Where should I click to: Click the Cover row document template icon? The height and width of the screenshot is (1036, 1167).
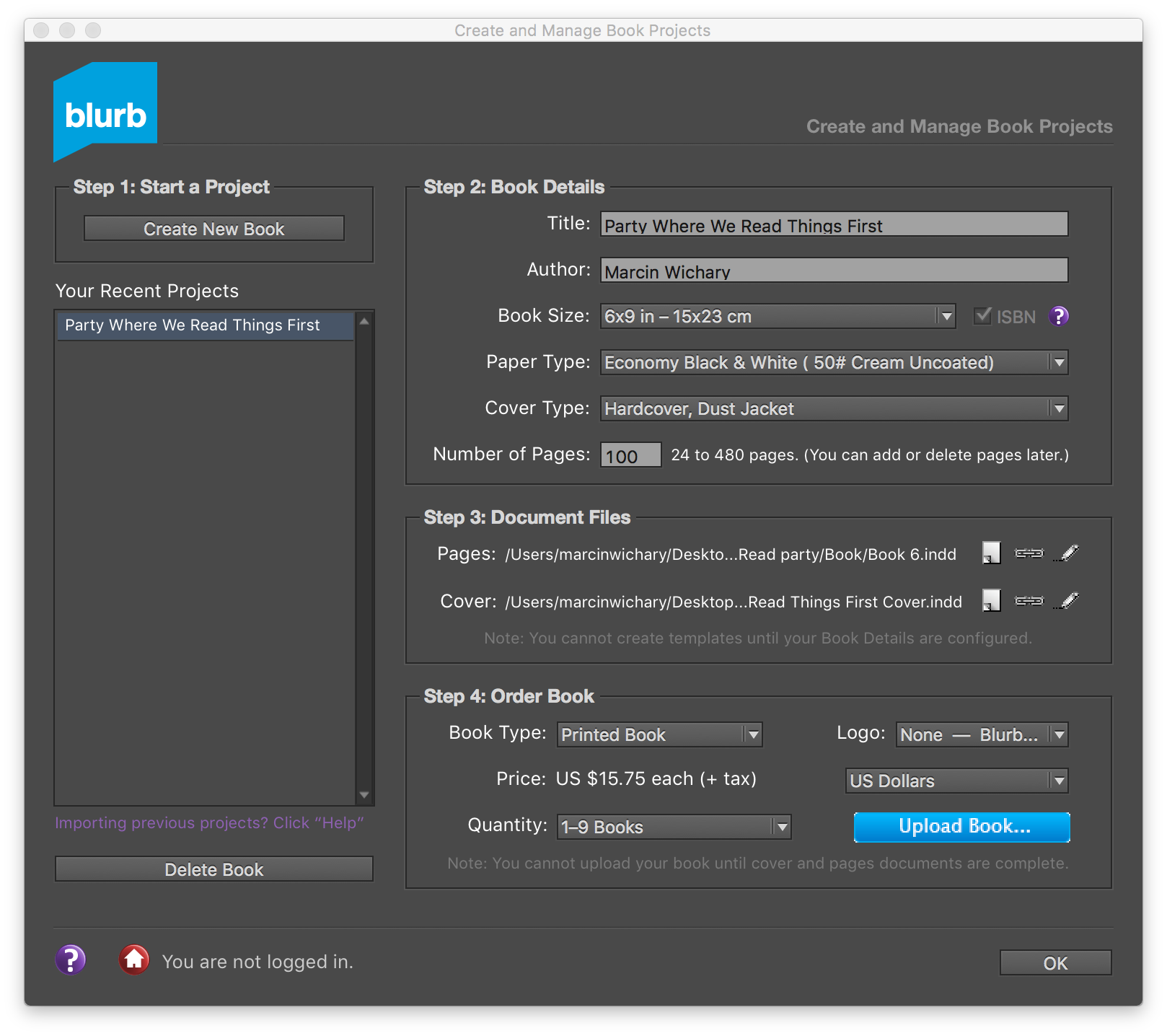992,600
